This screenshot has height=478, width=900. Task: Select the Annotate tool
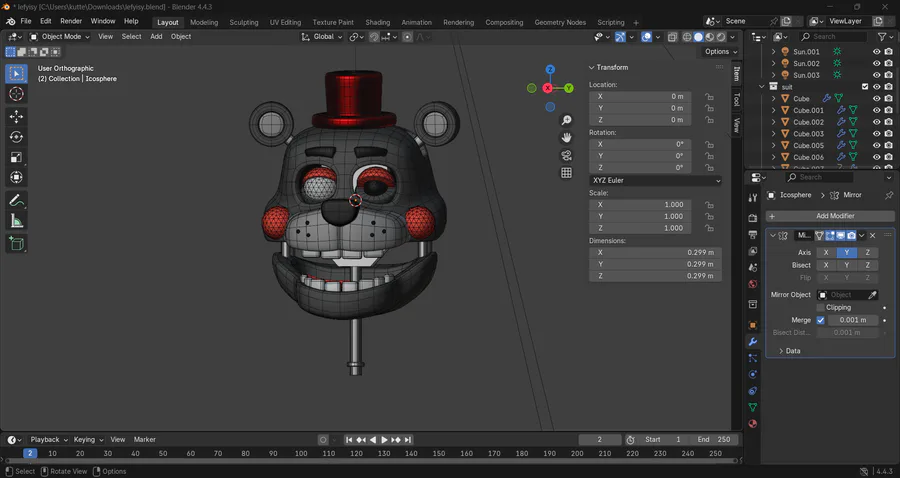(x=16, y=200)
